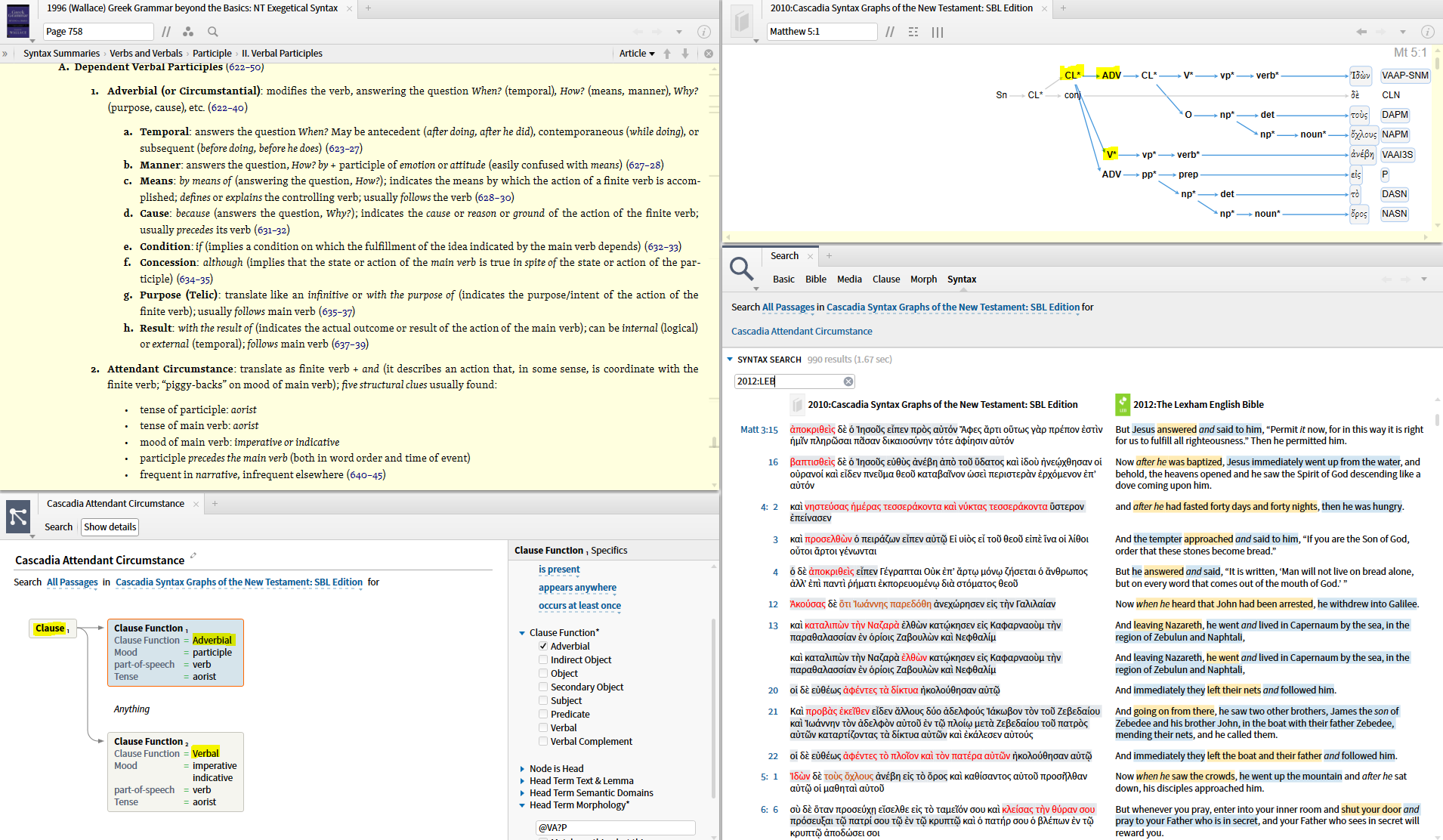Open Cascadia Syntax Graphs resource panel icon
1443x840 pixels.
(742, 21)
